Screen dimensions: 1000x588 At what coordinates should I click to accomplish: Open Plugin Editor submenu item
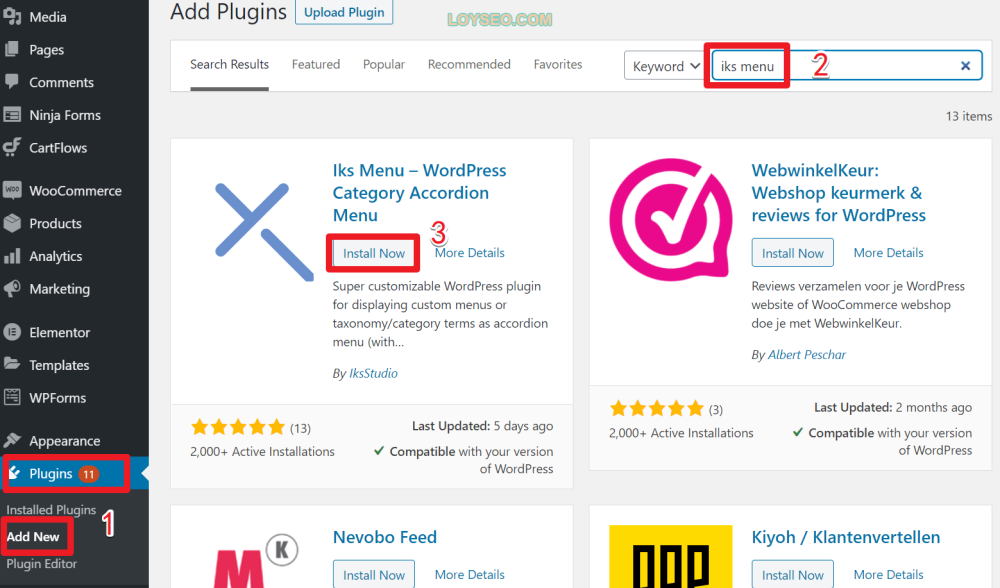coord(41,564)
